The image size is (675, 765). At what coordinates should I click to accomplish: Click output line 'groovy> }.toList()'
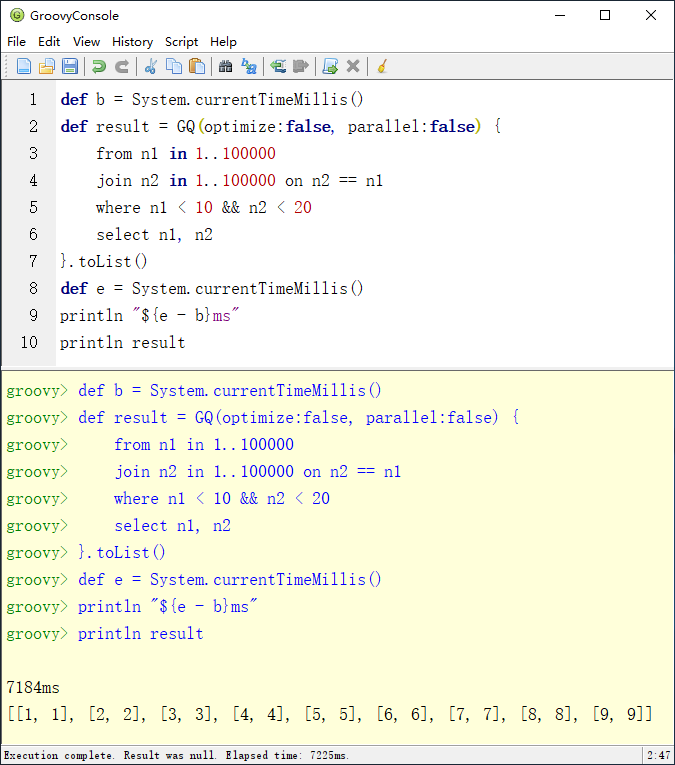pos(86,552)
